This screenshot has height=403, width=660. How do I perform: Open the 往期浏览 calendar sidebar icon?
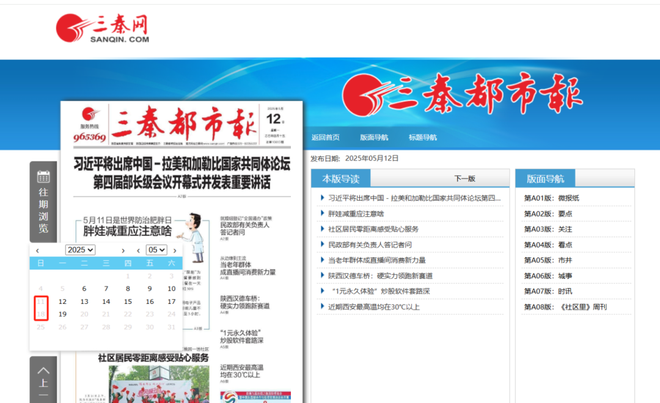tap(43, 176)
